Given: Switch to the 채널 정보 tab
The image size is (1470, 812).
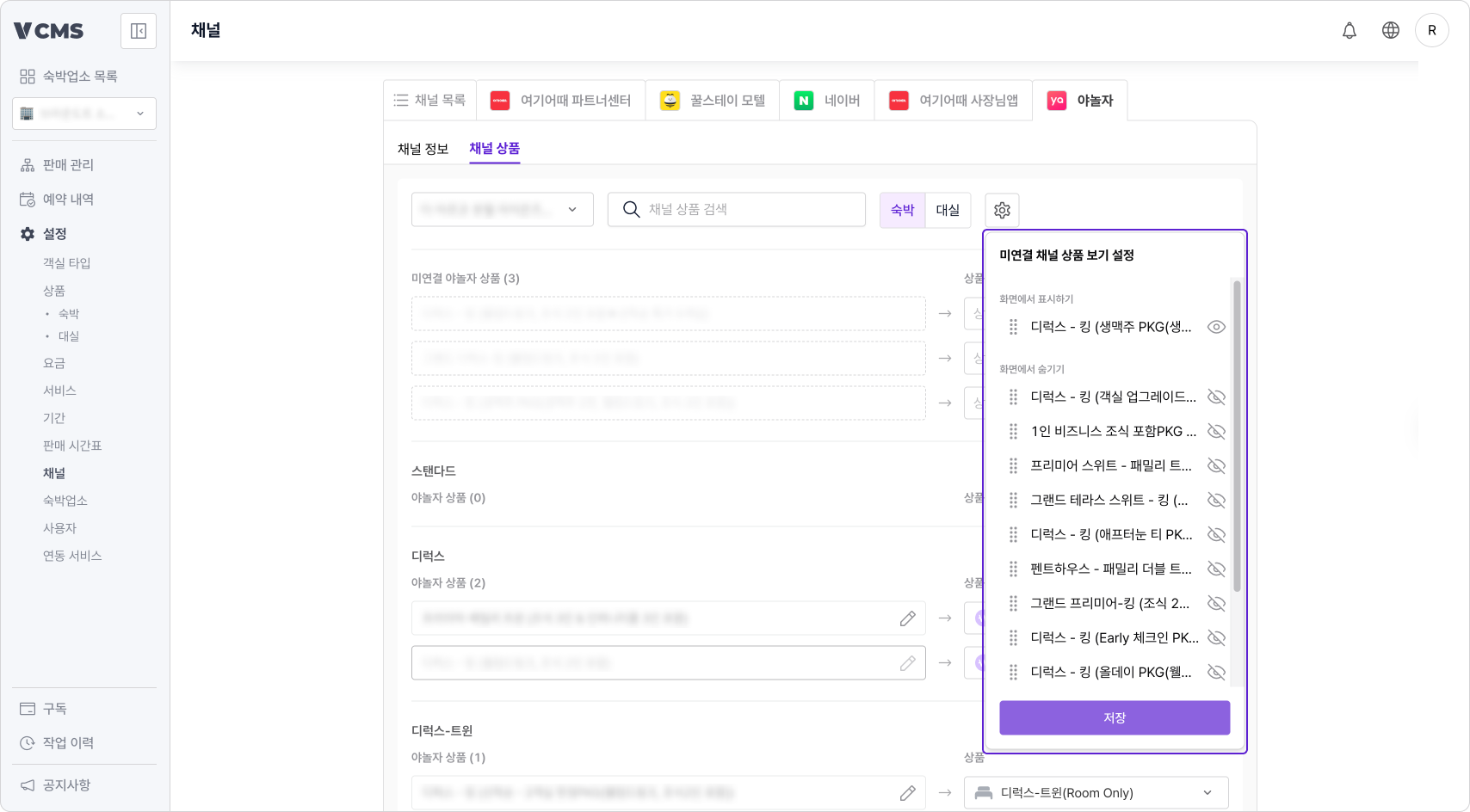Looking at the screenshot, I should (x=422, y=148).
